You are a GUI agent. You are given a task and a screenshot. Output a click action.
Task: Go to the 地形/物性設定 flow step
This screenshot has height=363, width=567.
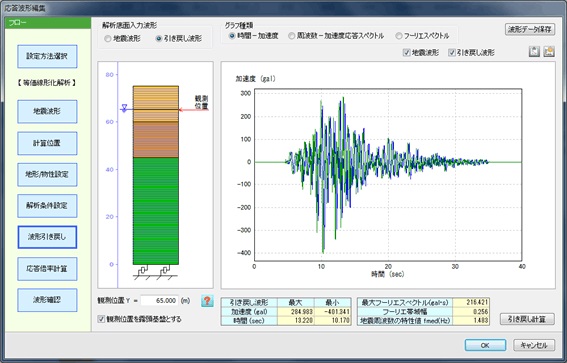coord(47,175)
